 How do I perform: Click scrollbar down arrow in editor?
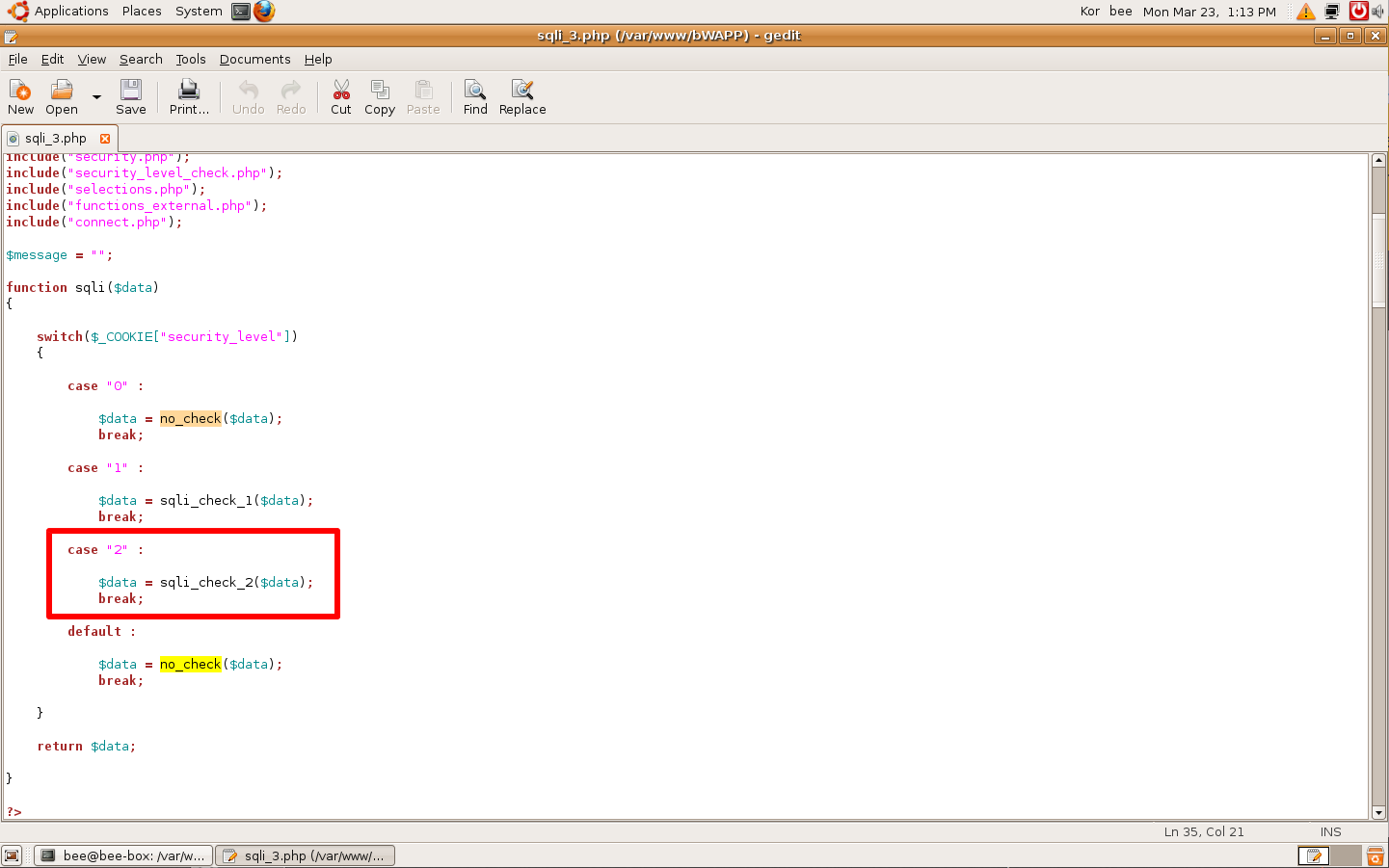[1379, 812]
